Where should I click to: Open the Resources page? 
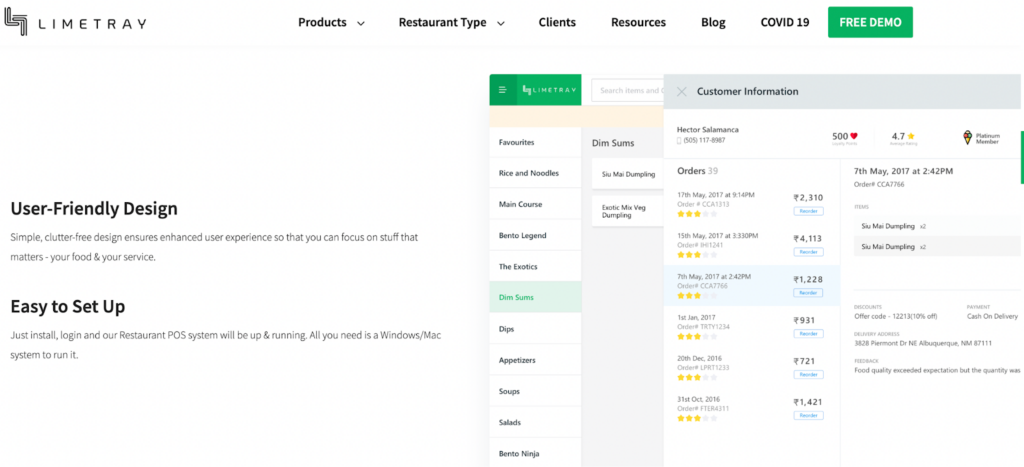coord(638,22)
